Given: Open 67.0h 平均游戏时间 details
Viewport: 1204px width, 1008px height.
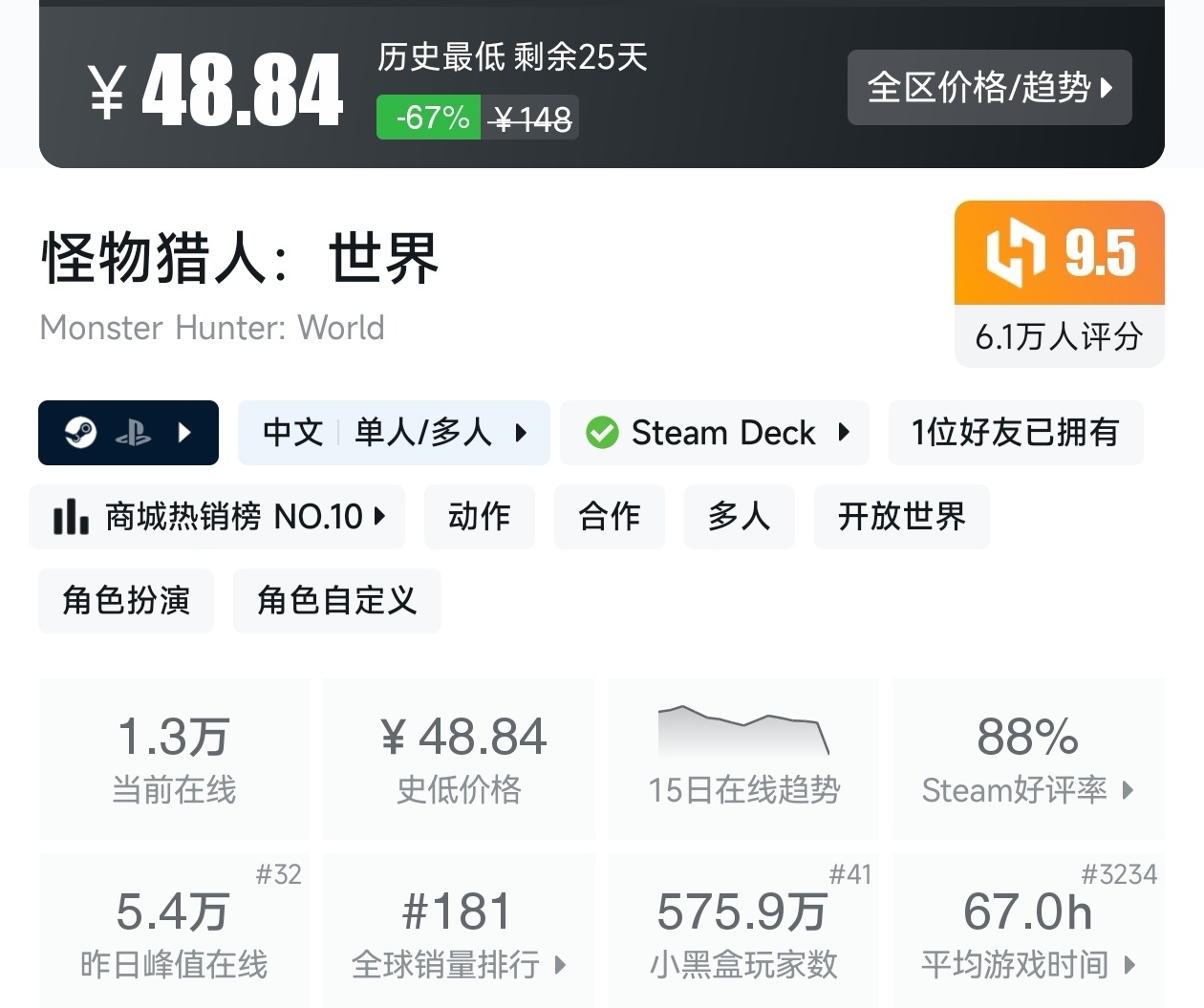Looking at the screenshot, I should 1028,931.
